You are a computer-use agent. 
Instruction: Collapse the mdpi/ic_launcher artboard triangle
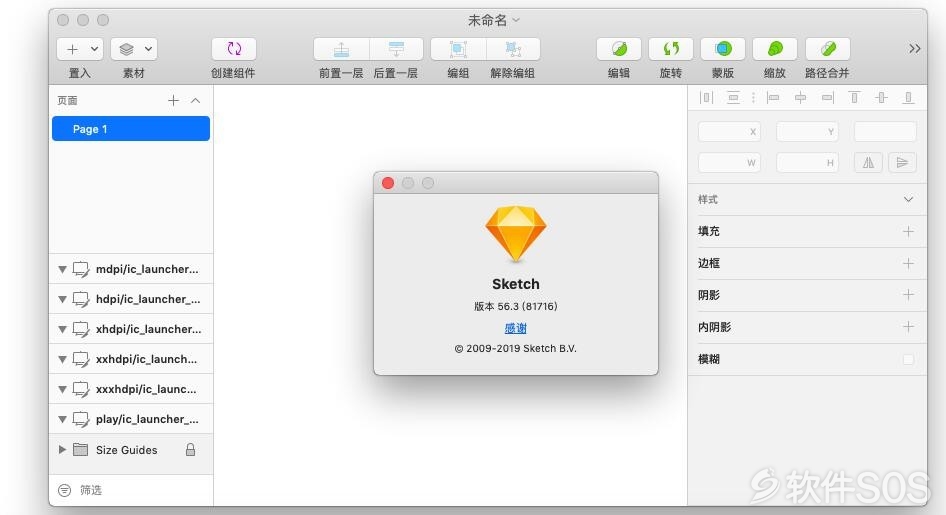click(62, 270)
